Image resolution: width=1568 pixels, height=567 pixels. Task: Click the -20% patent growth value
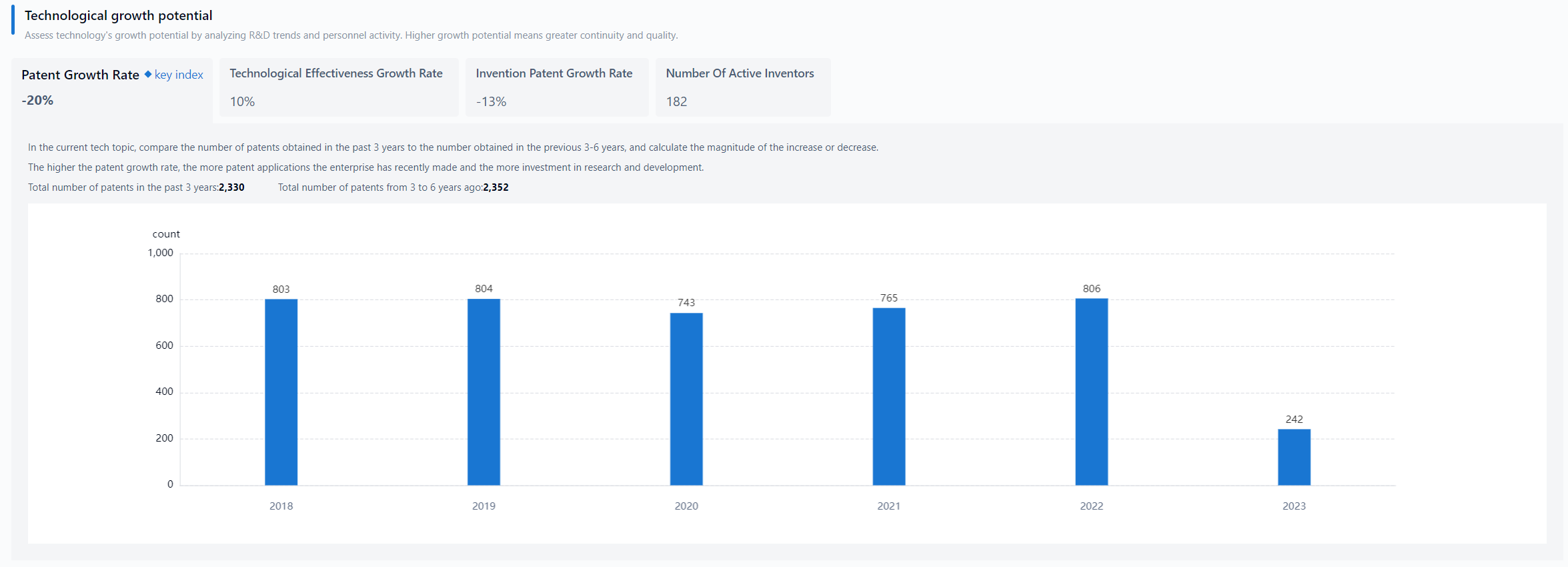click(x=37, y=100)
